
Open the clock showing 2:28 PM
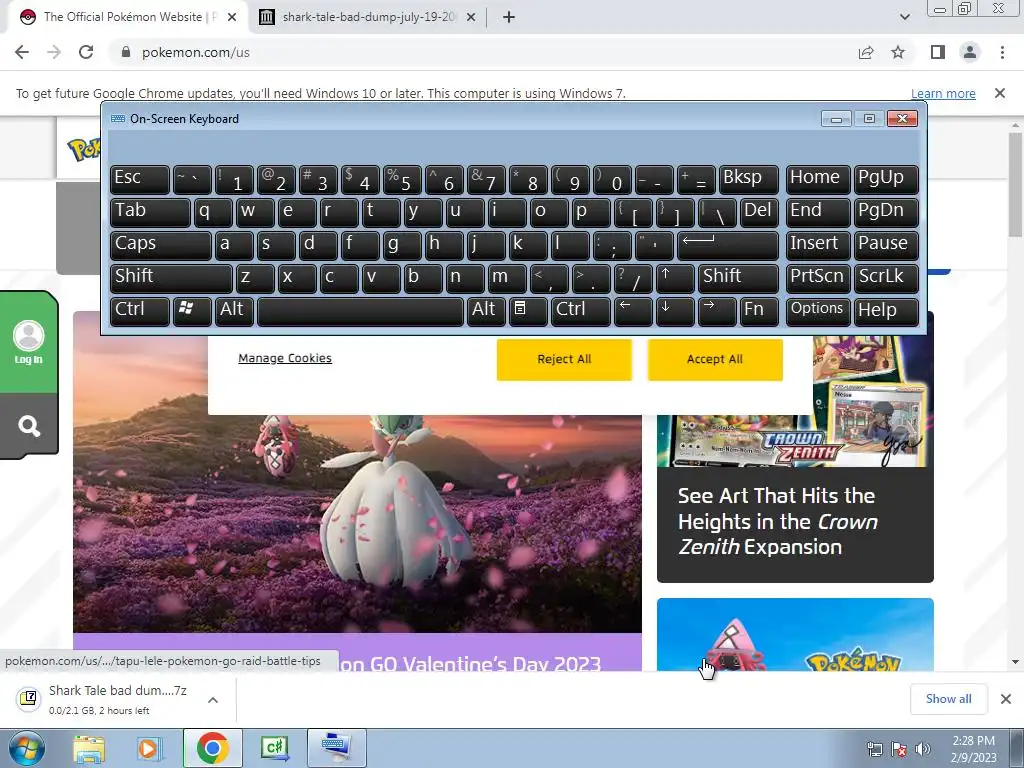pos(973,749)
